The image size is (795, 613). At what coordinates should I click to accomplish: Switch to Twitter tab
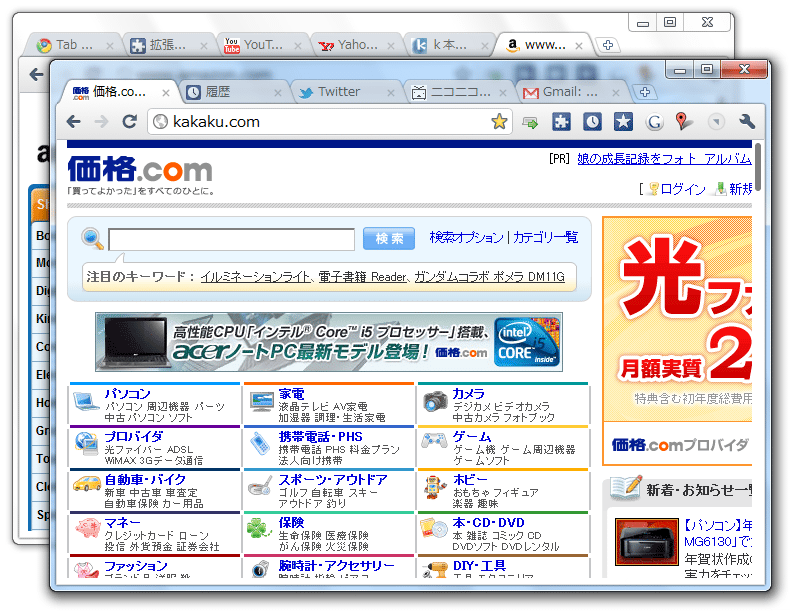(345, 92)
